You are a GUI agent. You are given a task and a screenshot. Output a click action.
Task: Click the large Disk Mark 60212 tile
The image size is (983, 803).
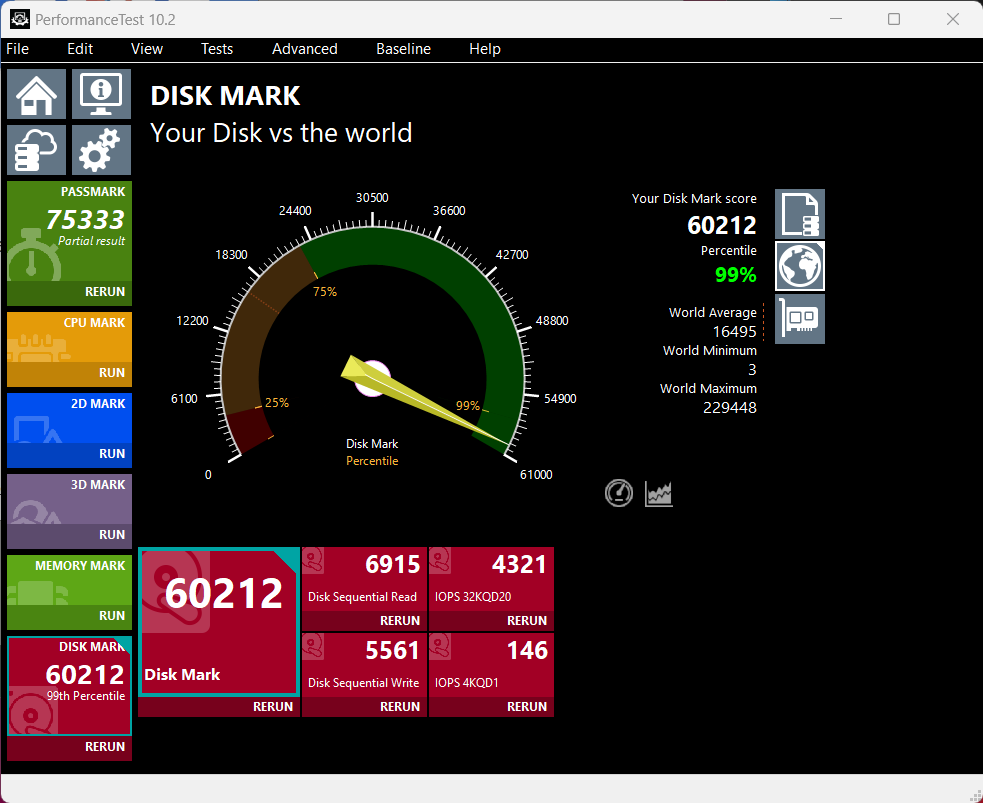click(x=218, y=620)
